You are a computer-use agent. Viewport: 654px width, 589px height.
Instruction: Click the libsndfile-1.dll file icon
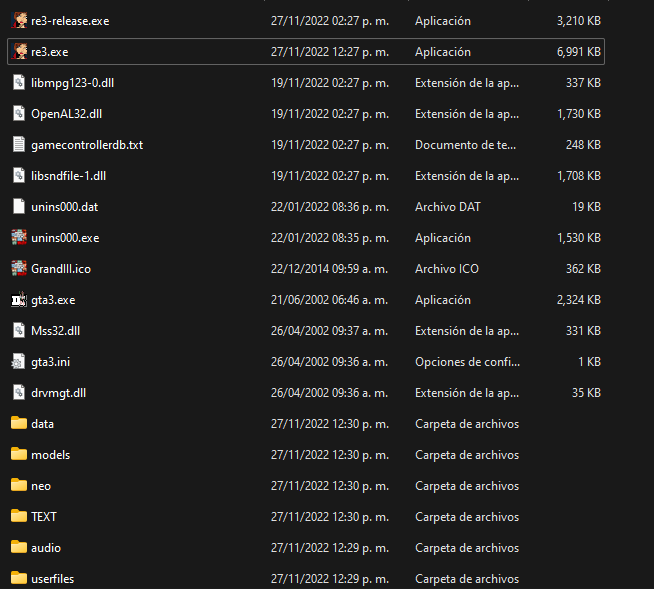pyautogui.click(x=19, y=175)
